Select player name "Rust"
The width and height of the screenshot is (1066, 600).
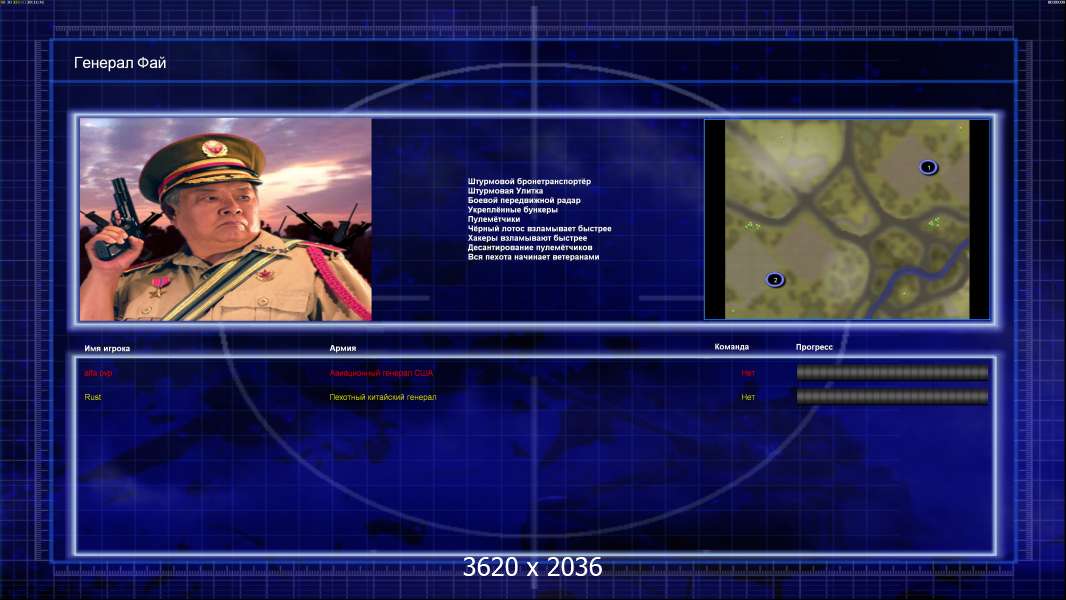coord(92,397)
